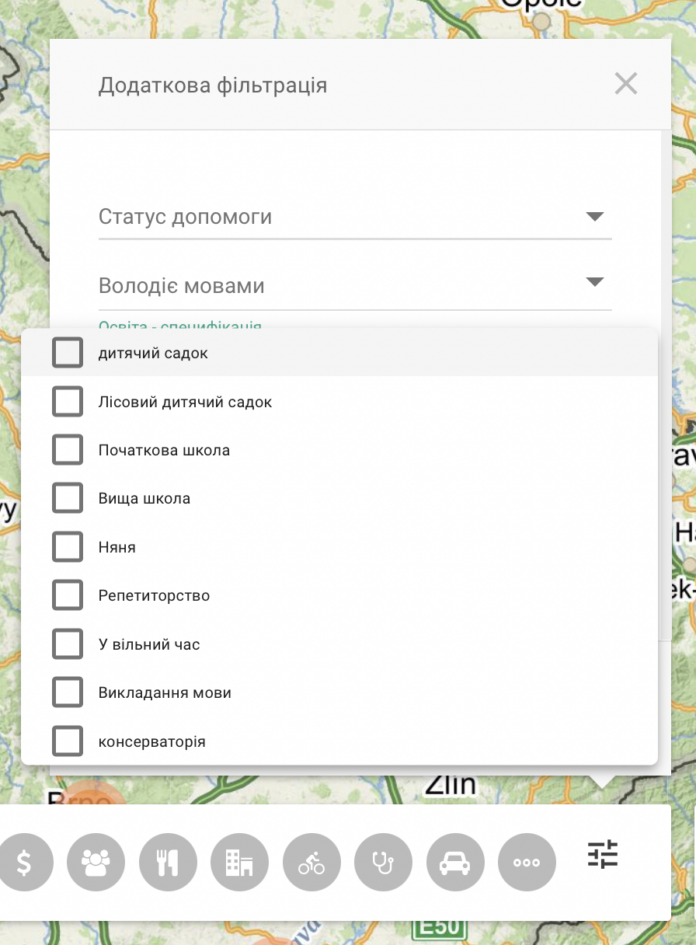Tick the 'консерваторія' checkbox

(x=67, y=741)
